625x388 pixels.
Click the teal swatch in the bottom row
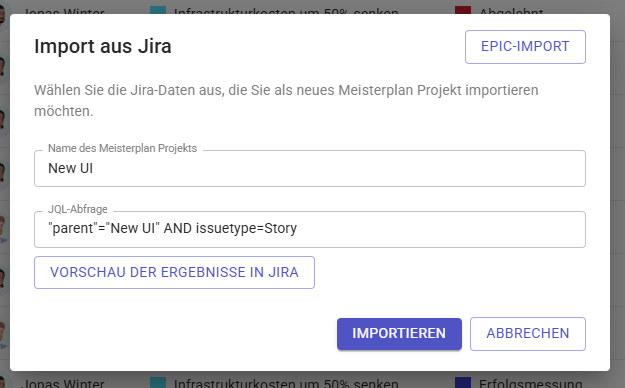(158, 382)
